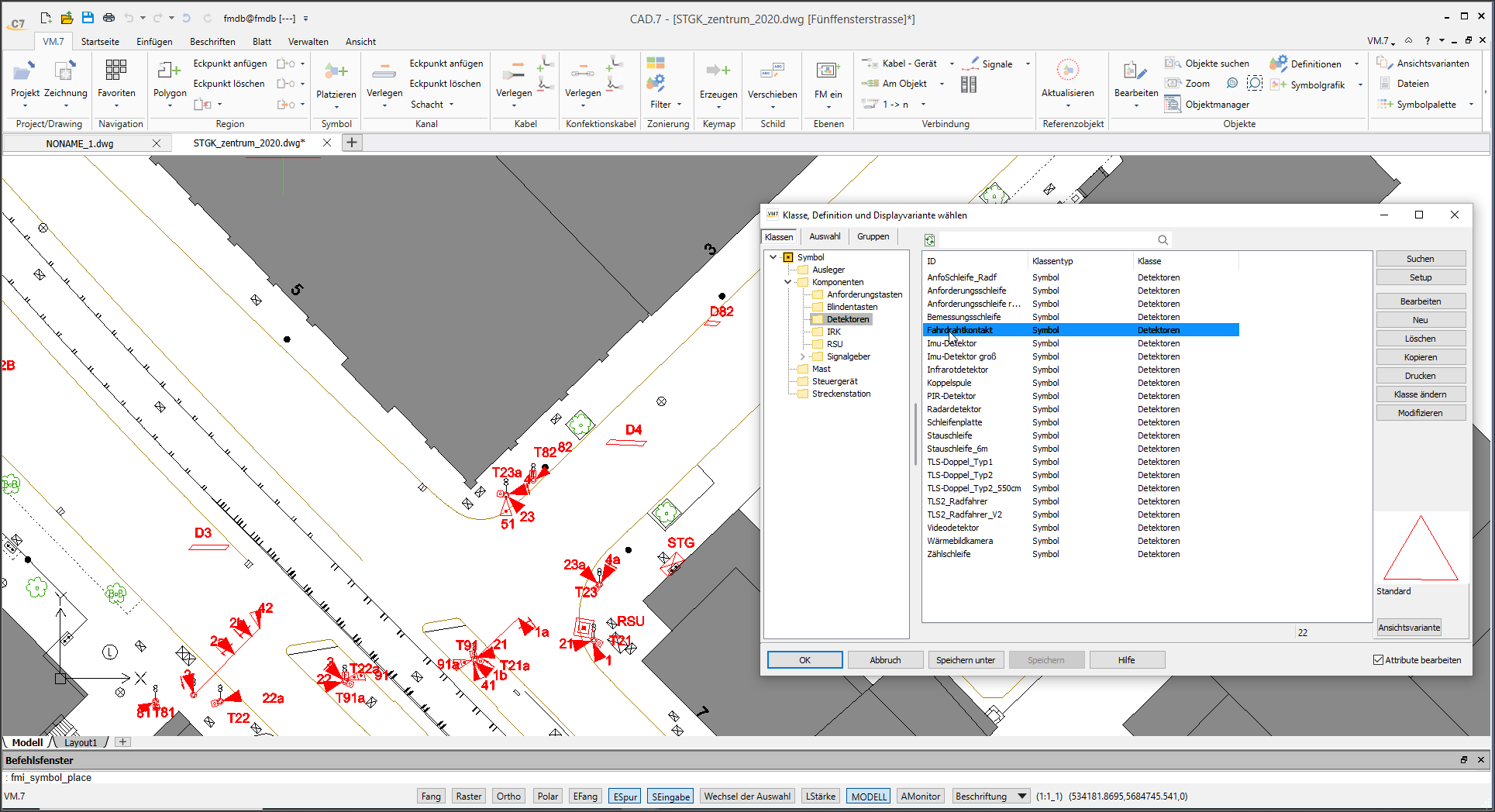This screenshot has height=812, width=1495.
Task: Click the print icon in quick access toolbar
Action: click(109, 18)
